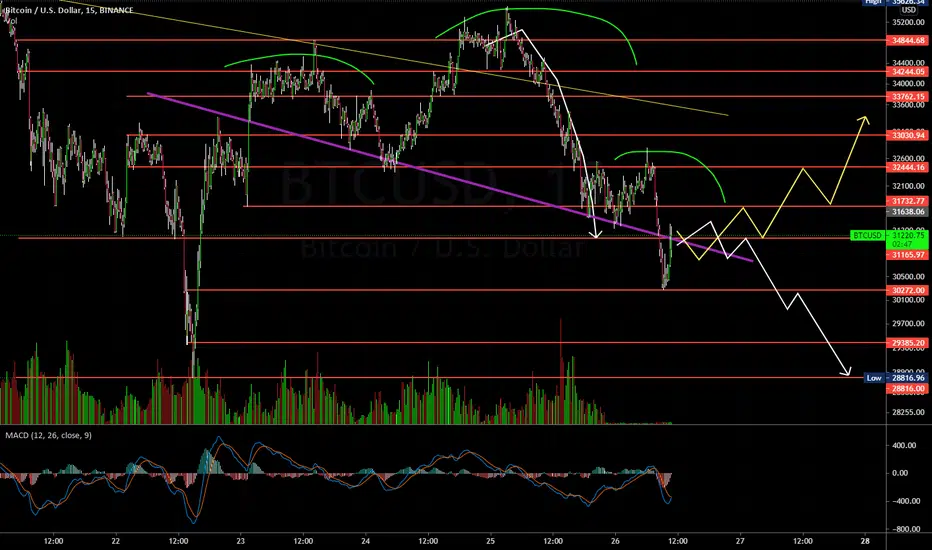Click the date 22 on the time axis

[115, 541]
